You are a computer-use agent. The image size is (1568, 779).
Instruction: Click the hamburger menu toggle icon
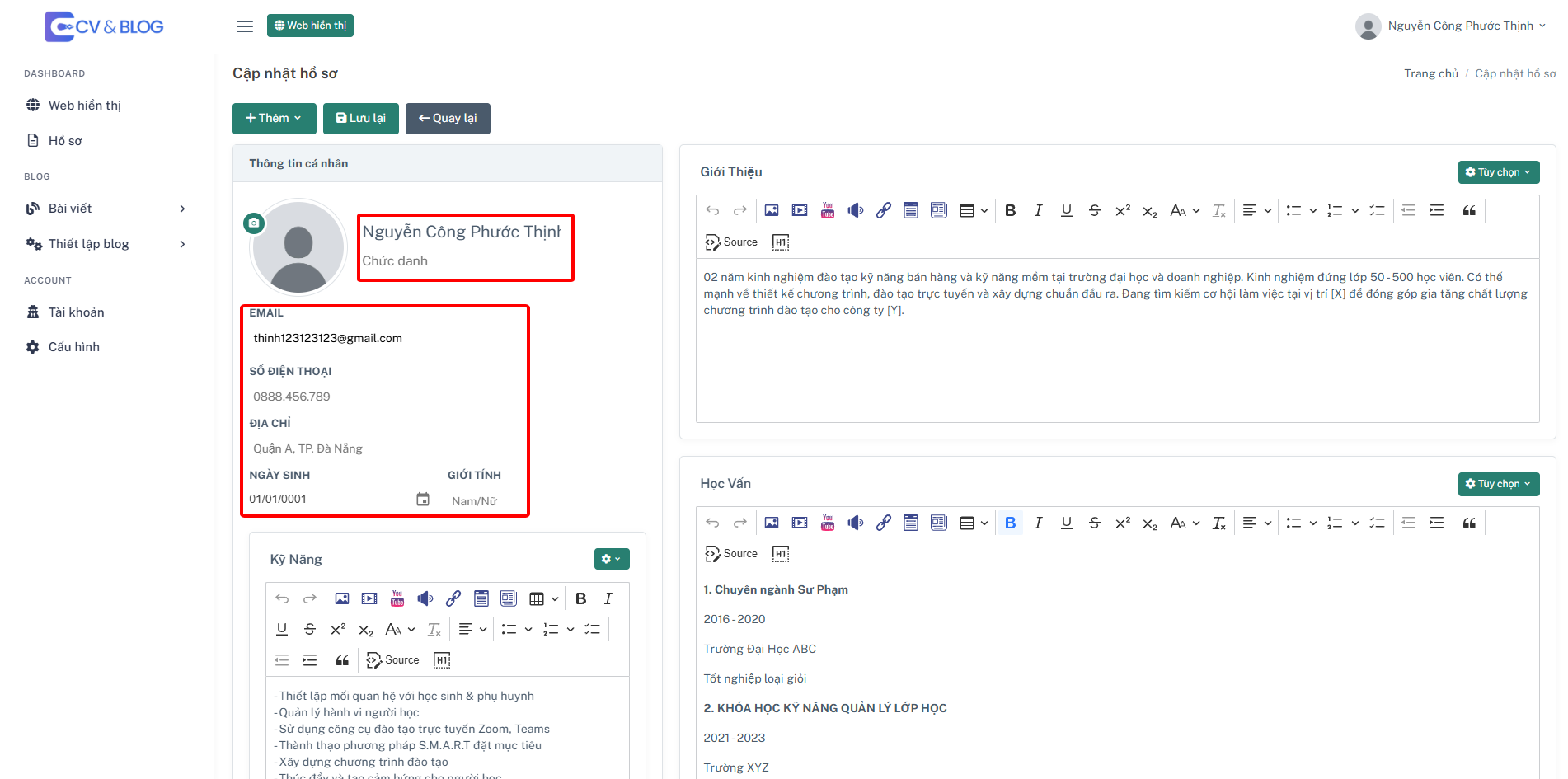pos(245,26)
